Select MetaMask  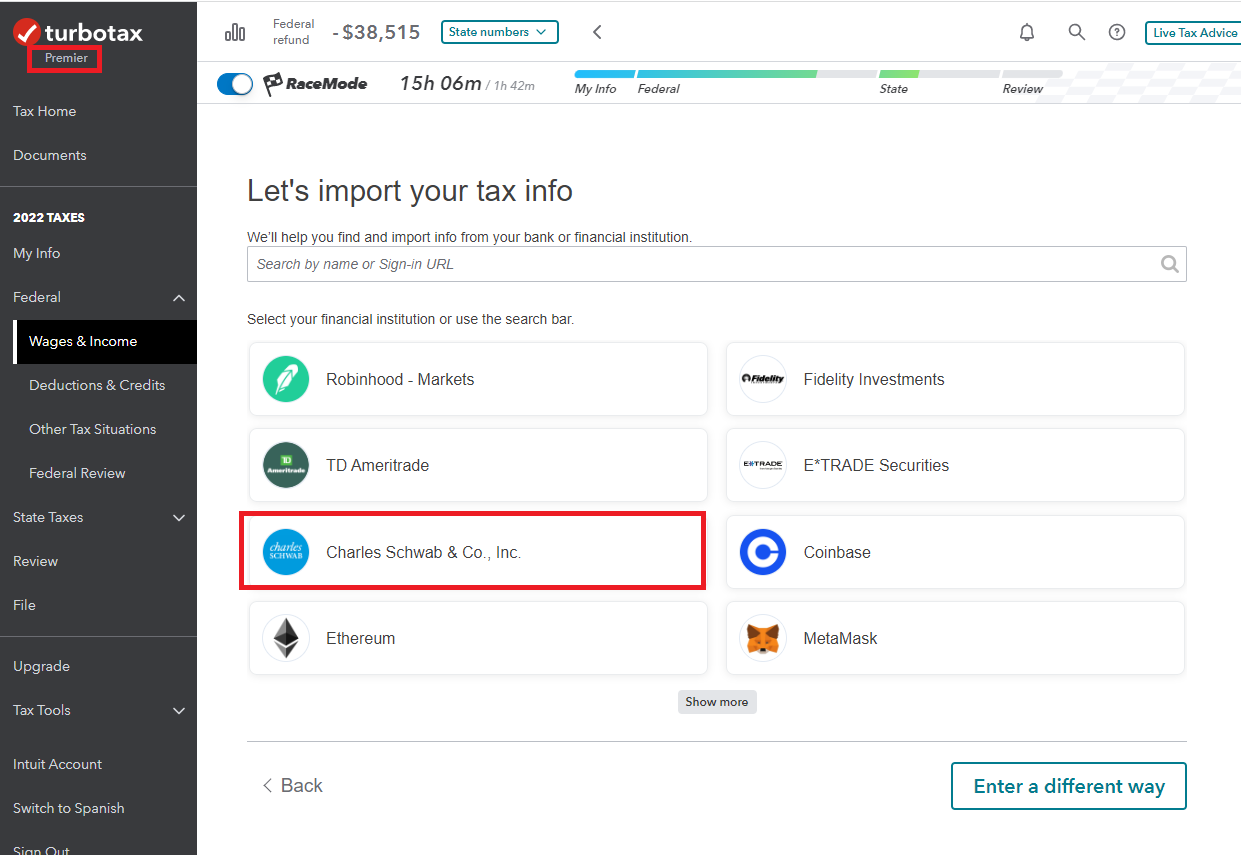pyautogui.click(x=955, y=638)
